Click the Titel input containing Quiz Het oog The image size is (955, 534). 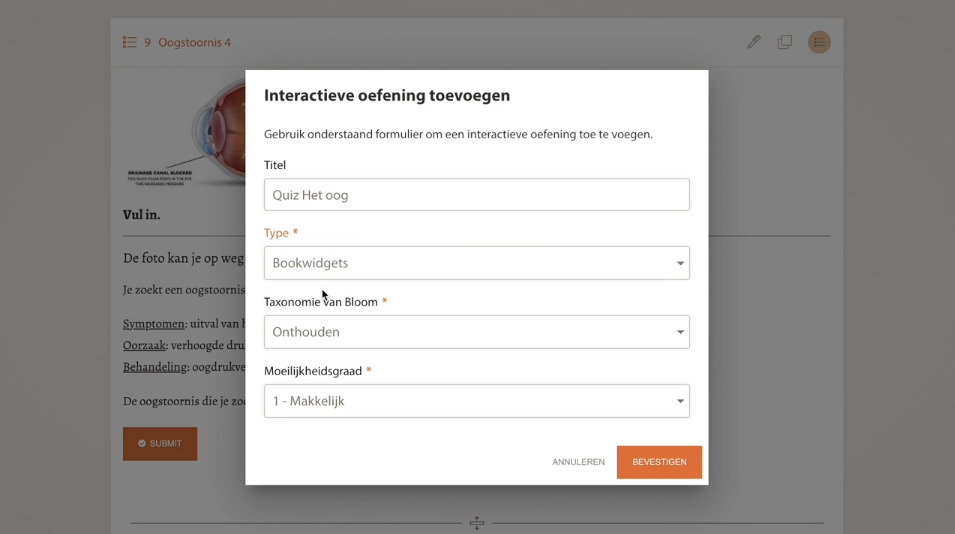[x=476, y=195]
